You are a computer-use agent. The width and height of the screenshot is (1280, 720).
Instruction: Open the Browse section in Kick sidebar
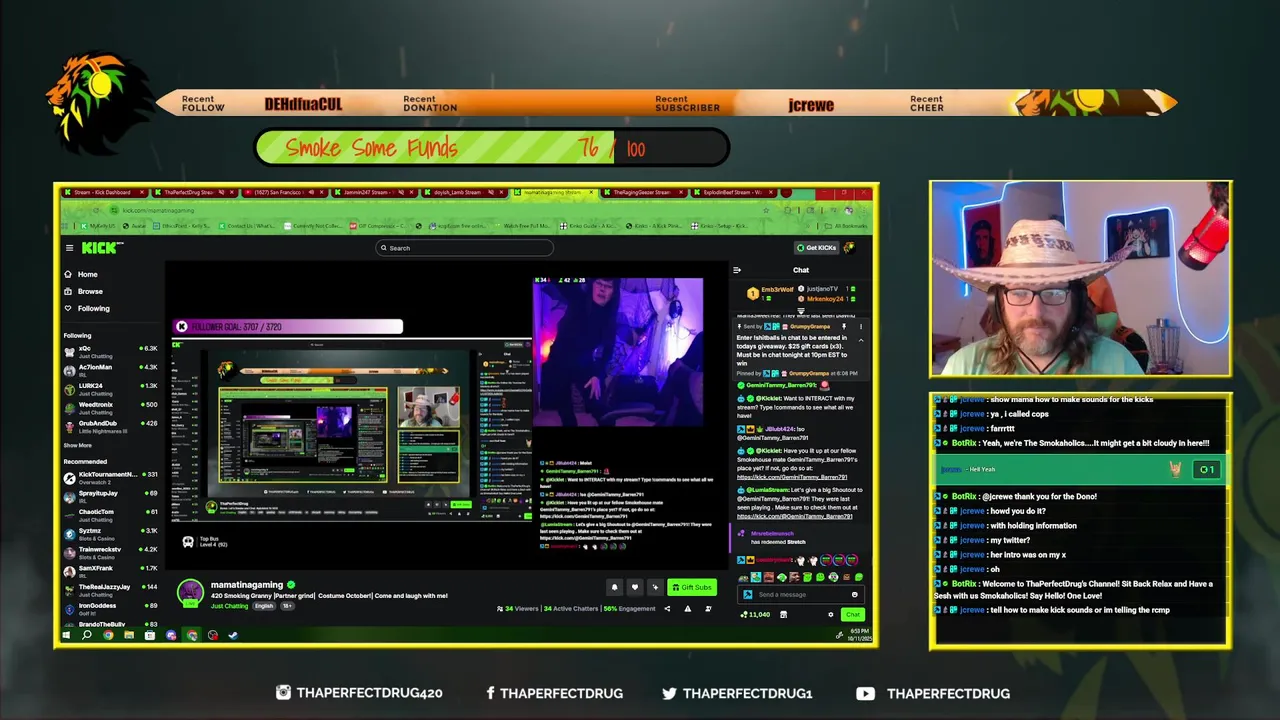click(84, 291)
